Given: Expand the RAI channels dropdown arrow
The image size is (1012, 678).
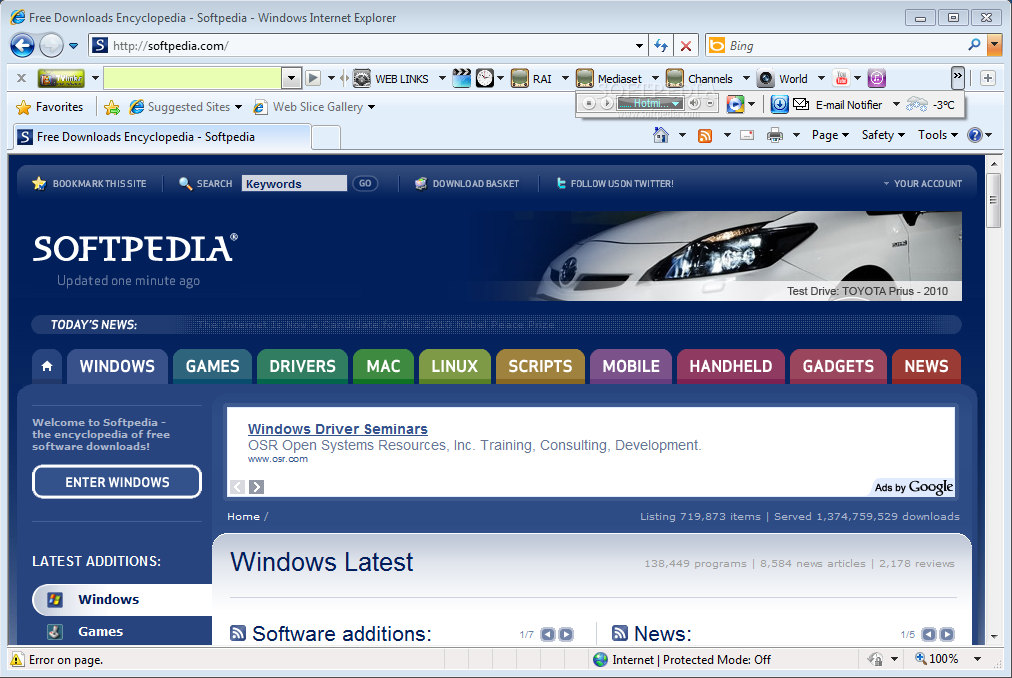Looking at the screenshot, I should (x=565, y=79).
